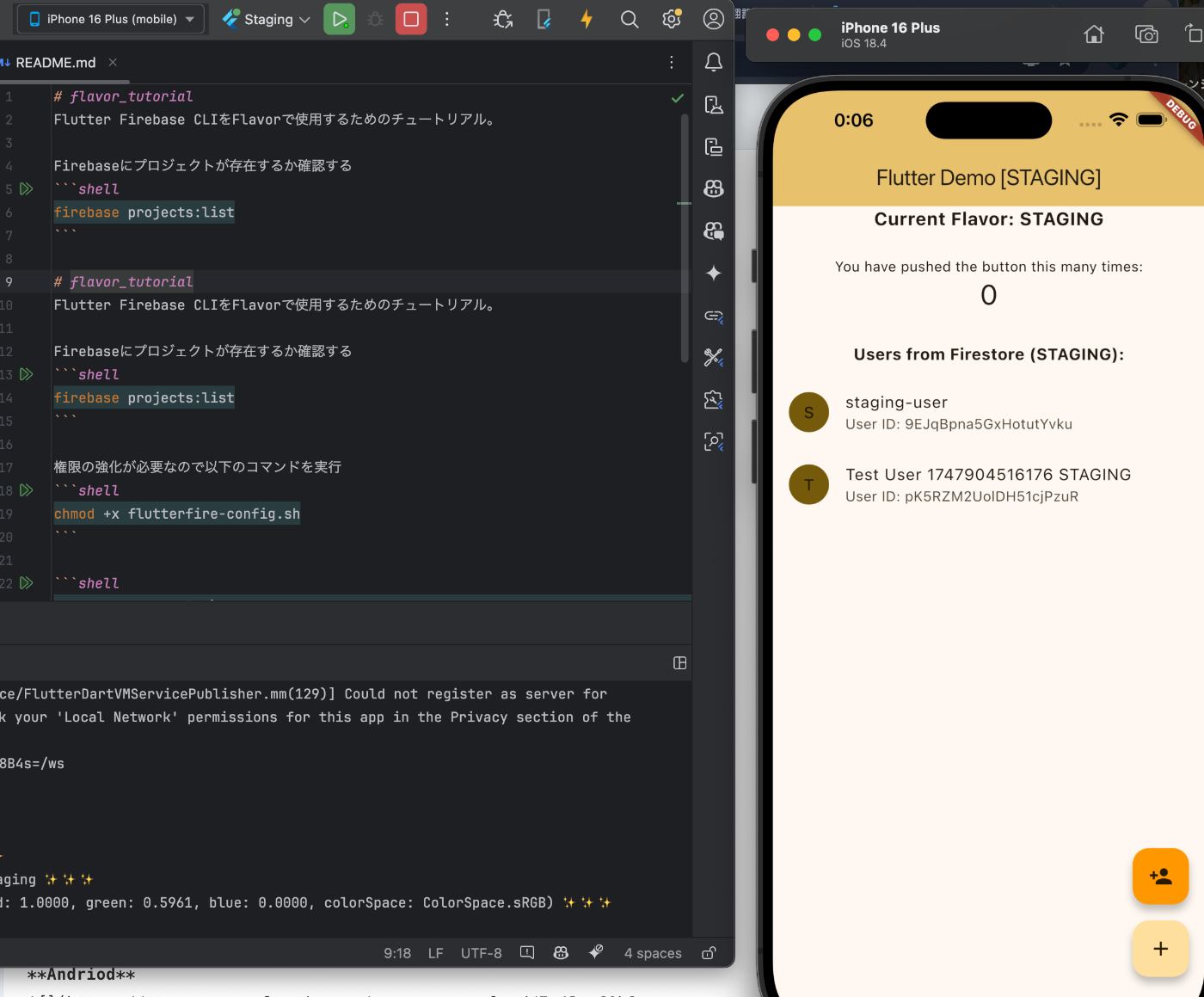Click Copilot status icon in status bar

pyautogui.click(x=561, y=953)
